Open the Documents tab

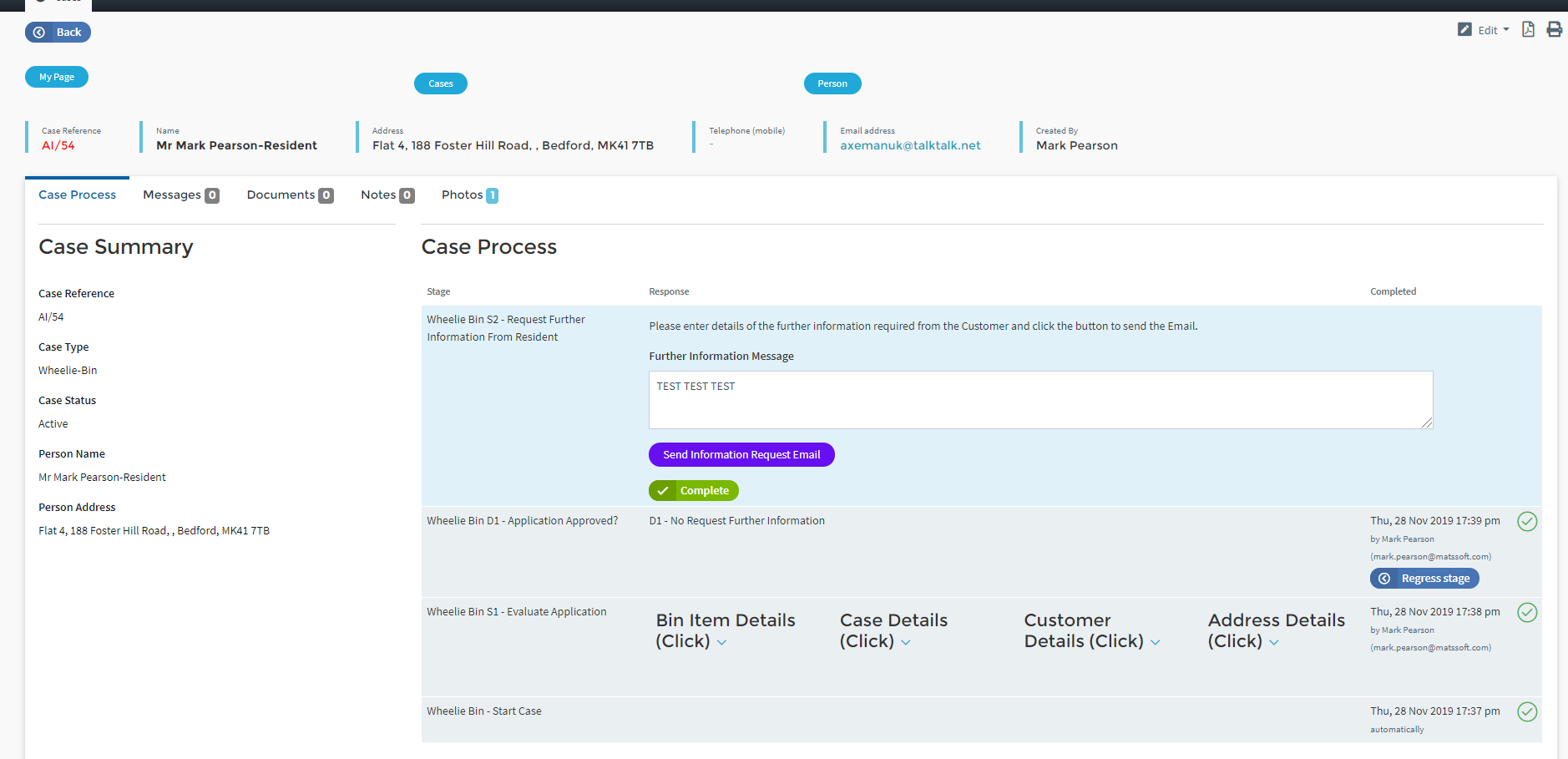point(289,195)
